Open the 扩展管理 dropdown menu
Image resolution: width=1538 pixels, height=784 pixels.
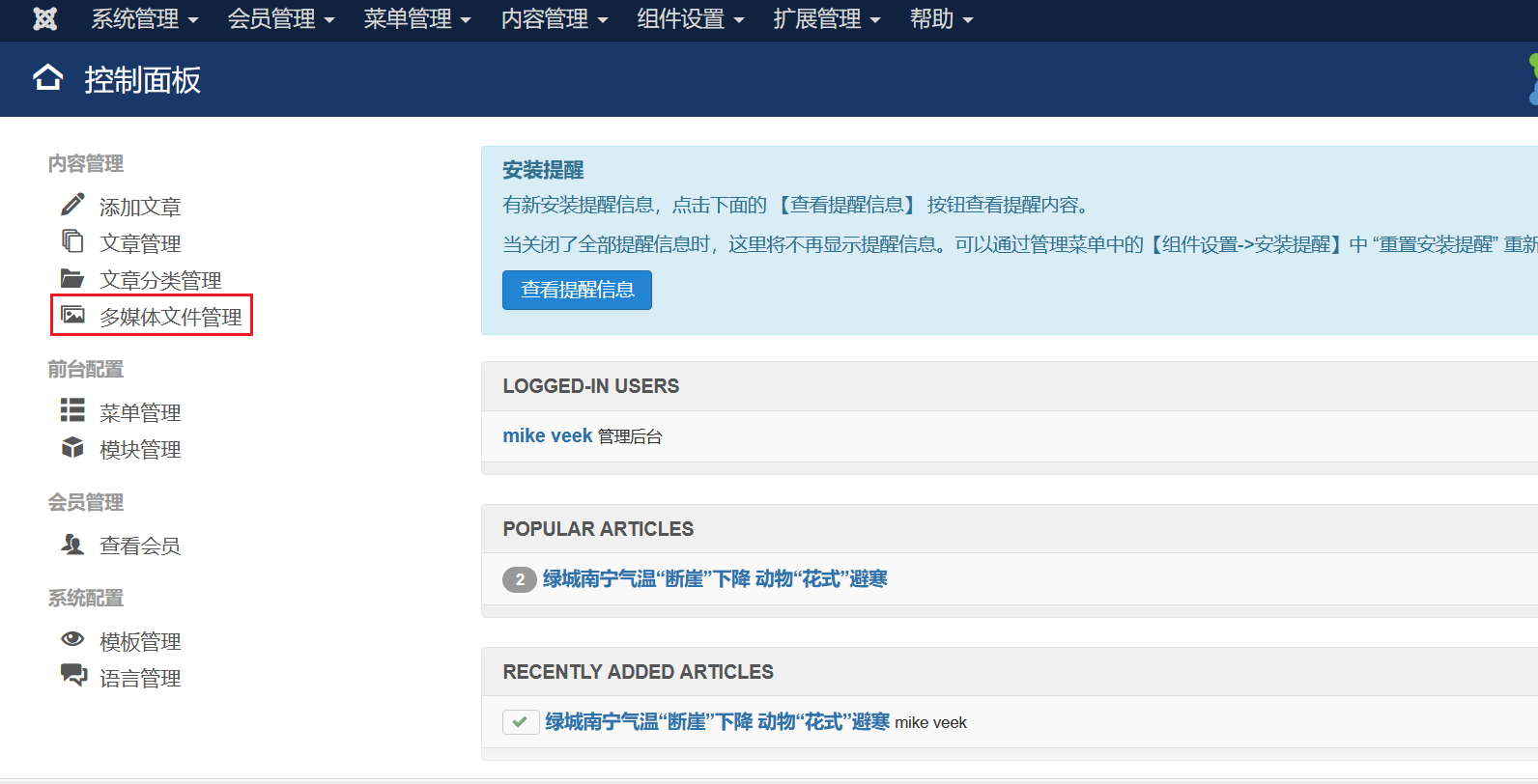[827, 19]
